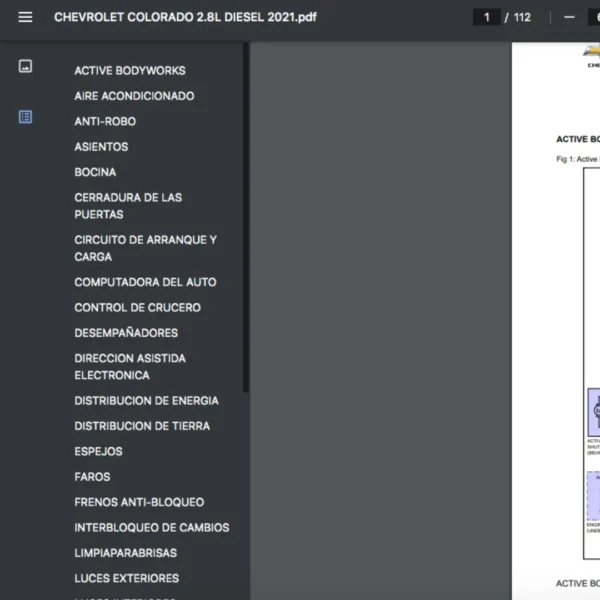Go to FRENOS ANTI-BLOQUEO section
Viewport: 600px width, 600px height.
coord(139,502)
